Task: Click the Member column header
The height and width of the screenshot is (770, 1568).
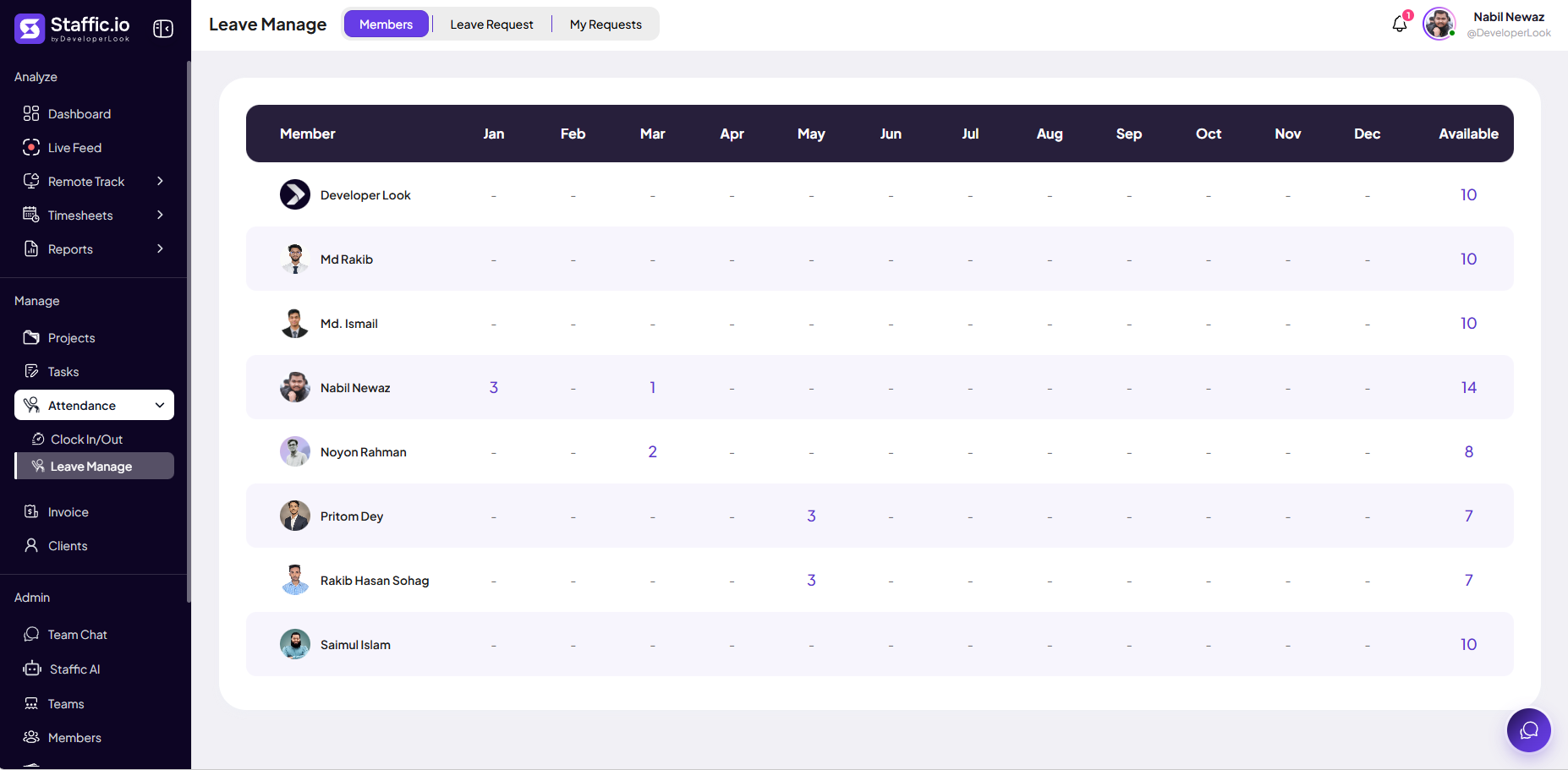Action: pyautogui.click(x=308, y=134)
